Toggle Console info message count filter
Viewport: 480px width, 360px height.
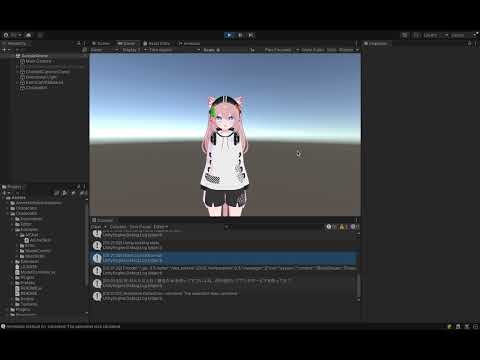point(331,227)
